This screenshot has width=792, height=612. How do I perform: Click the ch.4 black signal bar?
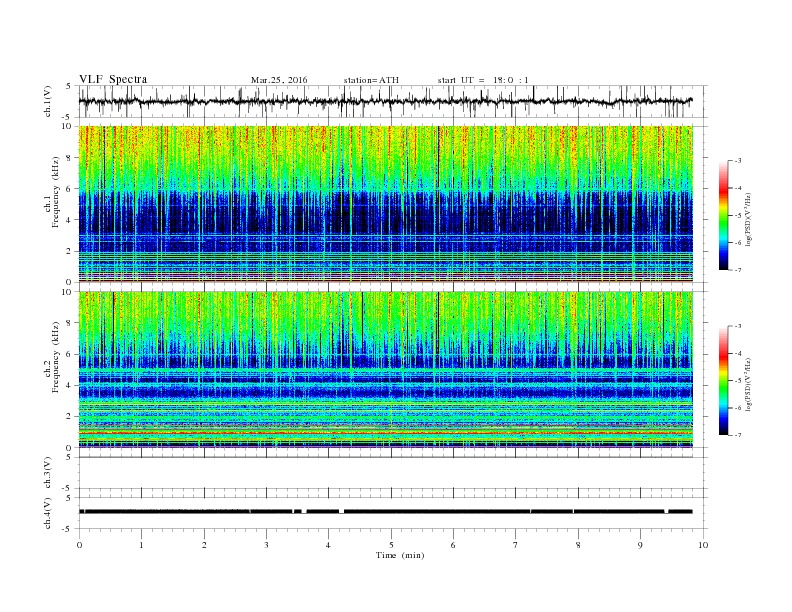coord(385,512)
